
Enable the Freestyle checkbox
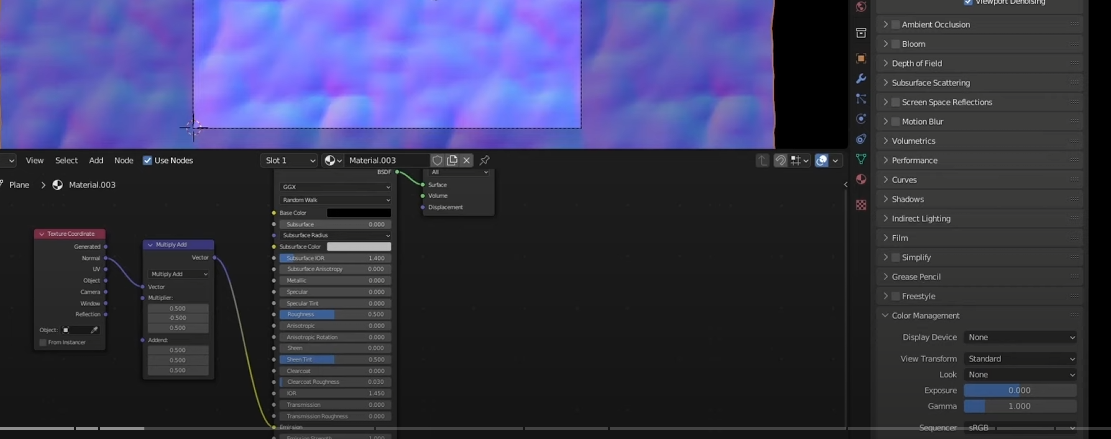(896, 296)
